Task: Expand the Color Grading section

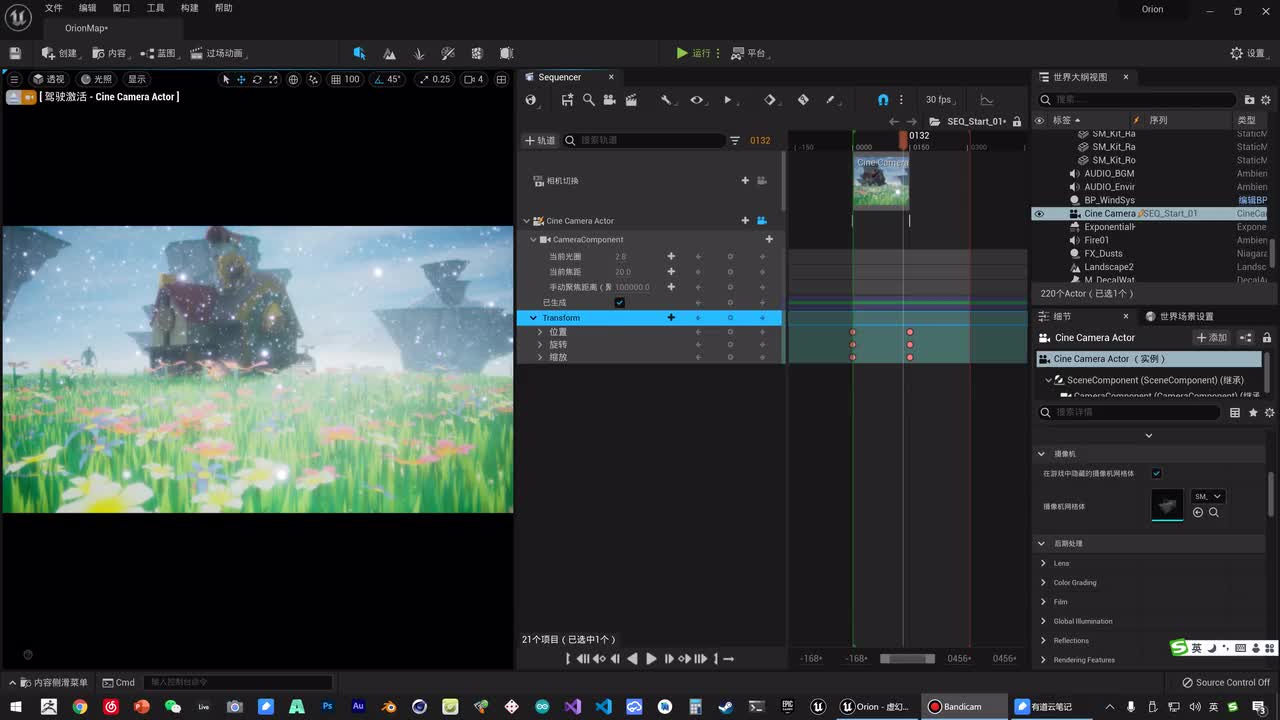Action: pos(1043,583)
